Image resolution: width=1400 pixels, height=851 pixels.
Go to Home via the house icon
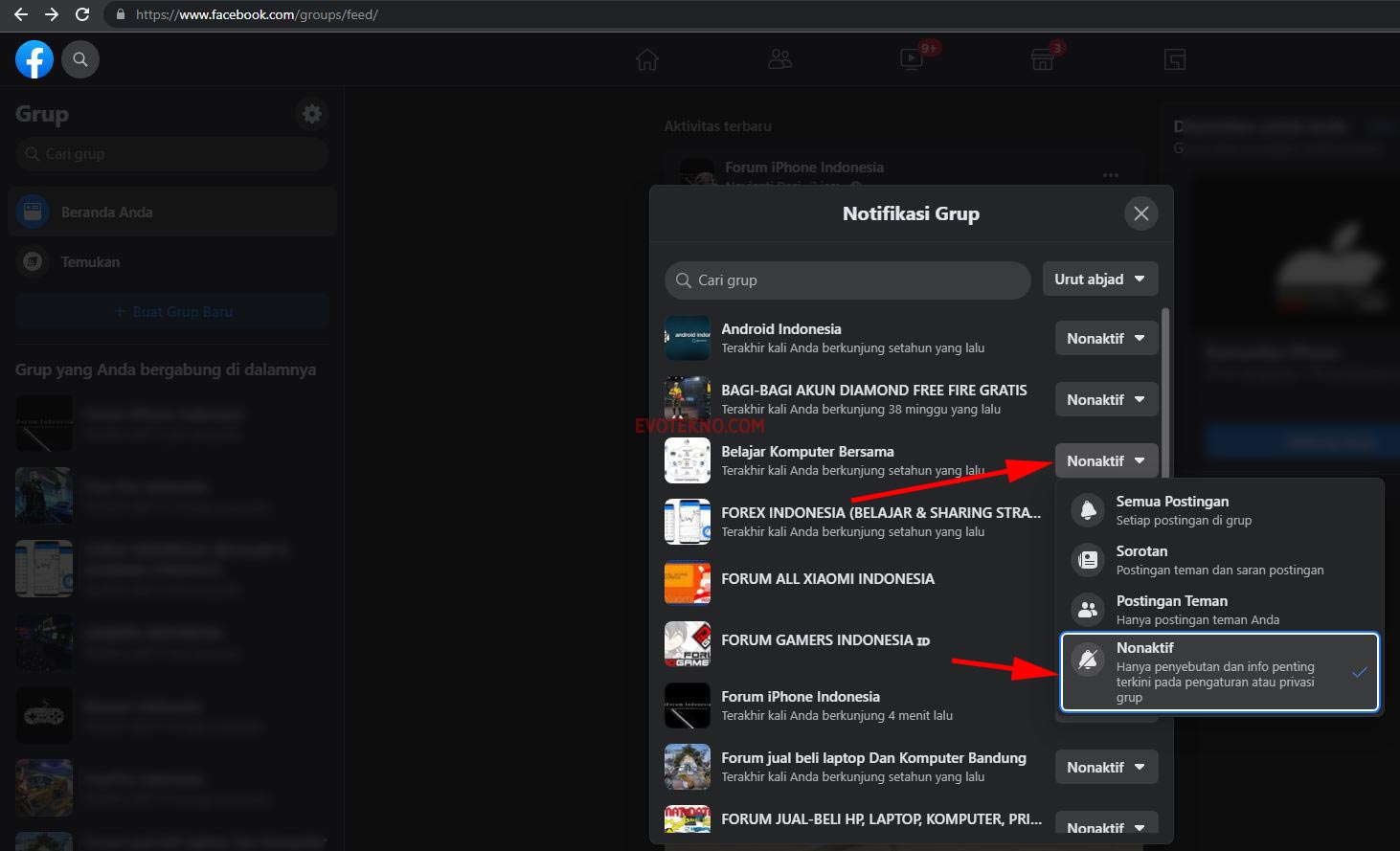click(x=647, y=59)
